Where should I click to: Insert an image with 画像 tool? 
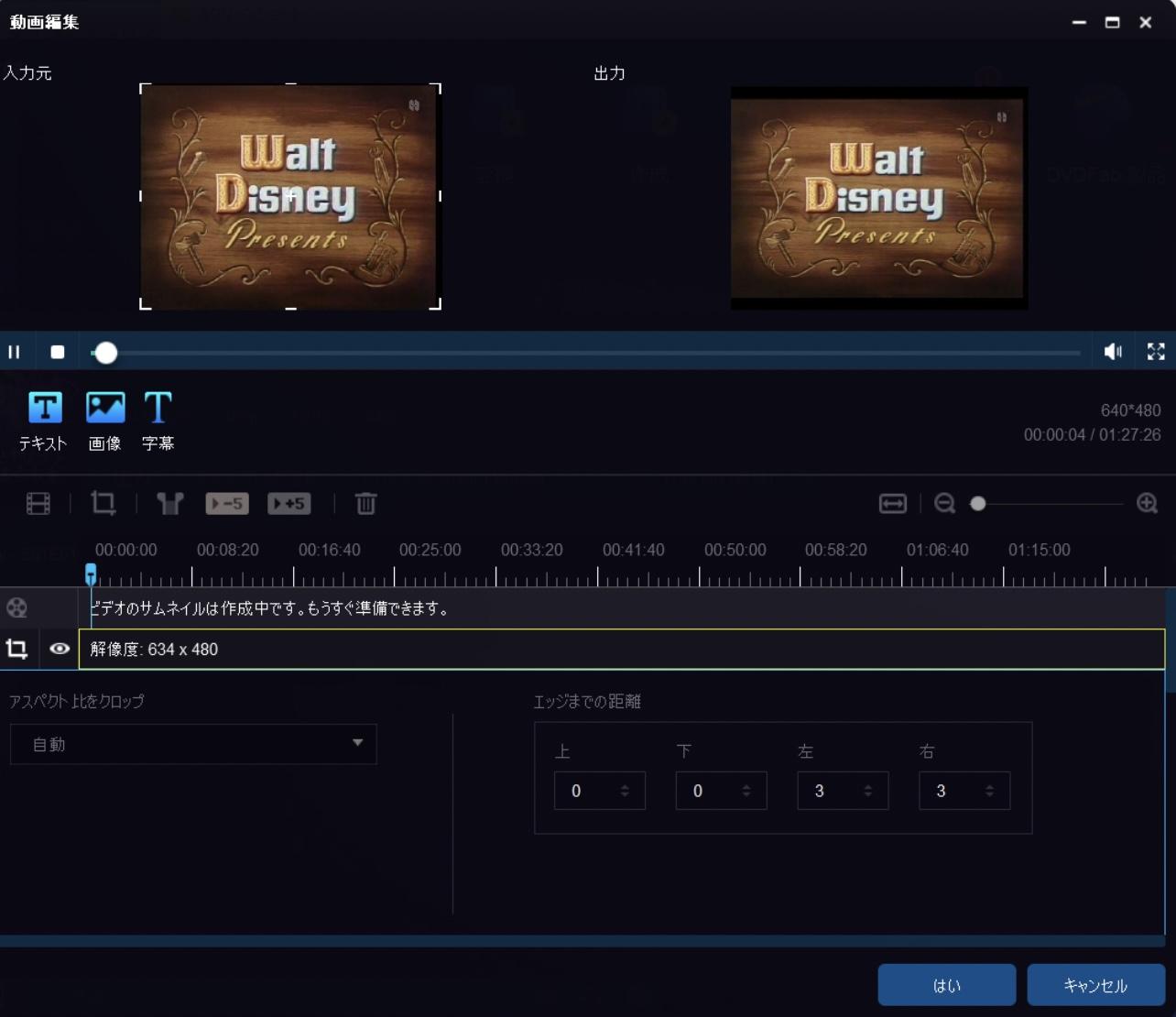coord(105,421)
